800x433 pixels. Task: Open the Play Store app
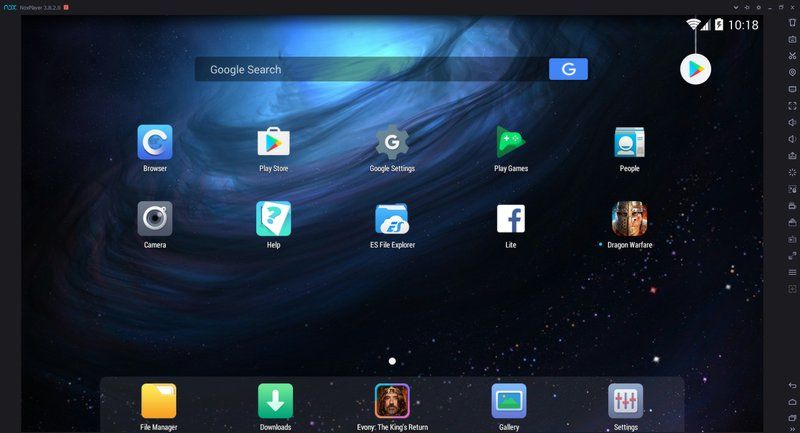click(x=273, y=143)
